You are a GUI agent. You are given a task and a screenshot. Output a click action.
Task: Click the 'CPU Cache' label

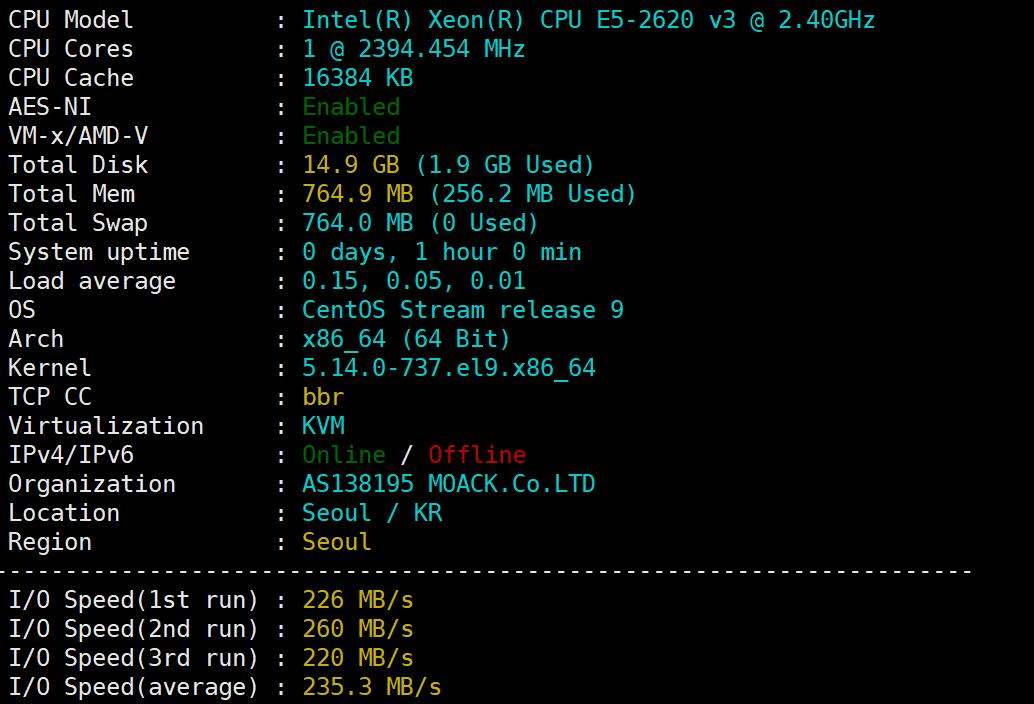[71, 78]
